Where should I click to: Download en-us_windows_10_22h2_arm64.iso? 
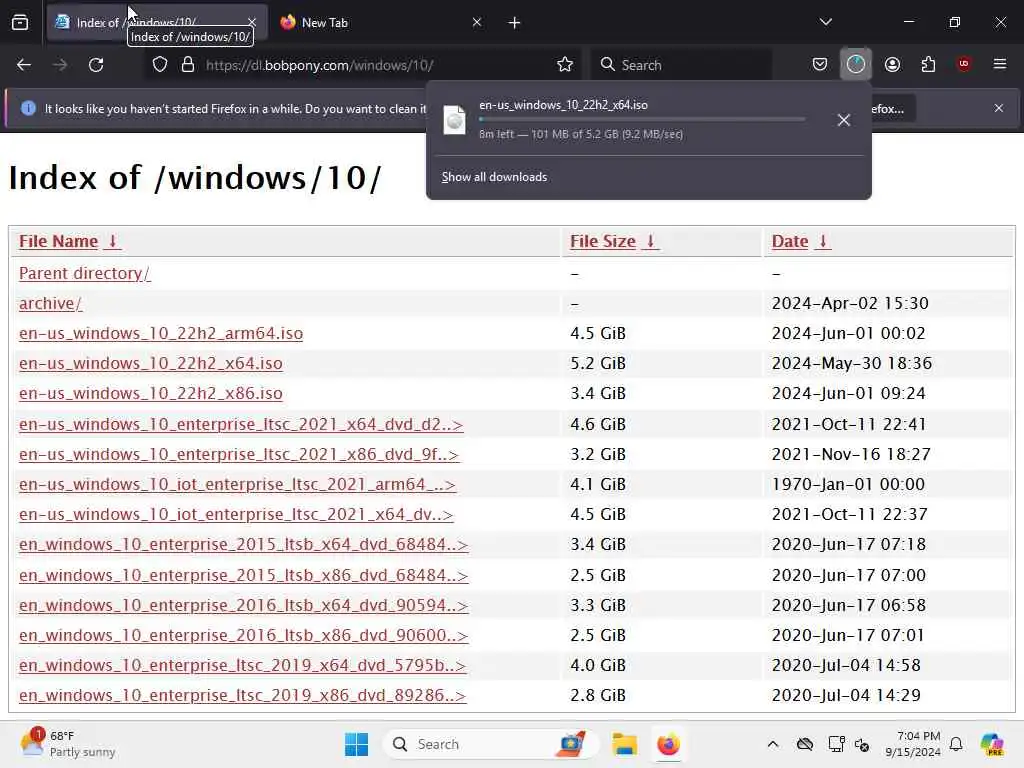[x=161, y=333]
